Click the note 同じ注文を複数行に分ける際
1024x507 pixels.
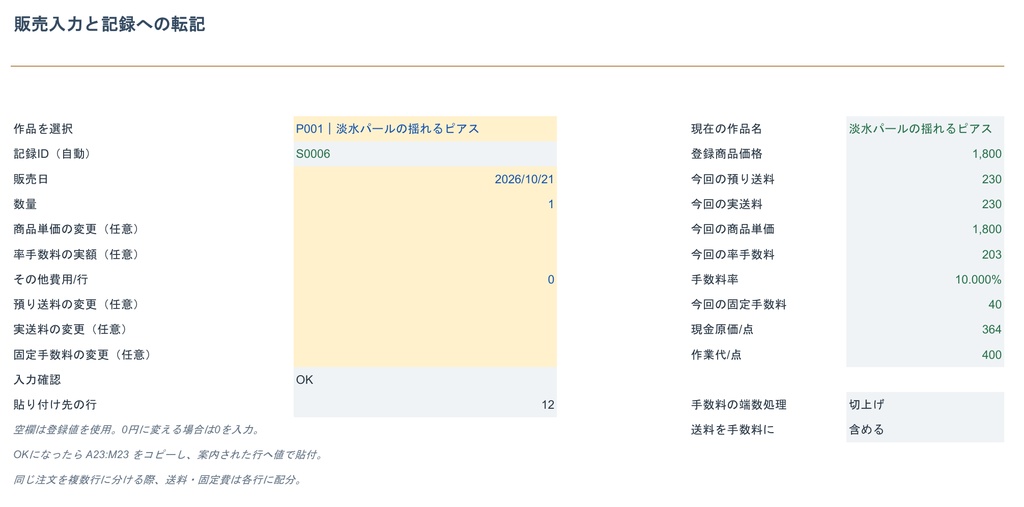[x=157, y=480]
